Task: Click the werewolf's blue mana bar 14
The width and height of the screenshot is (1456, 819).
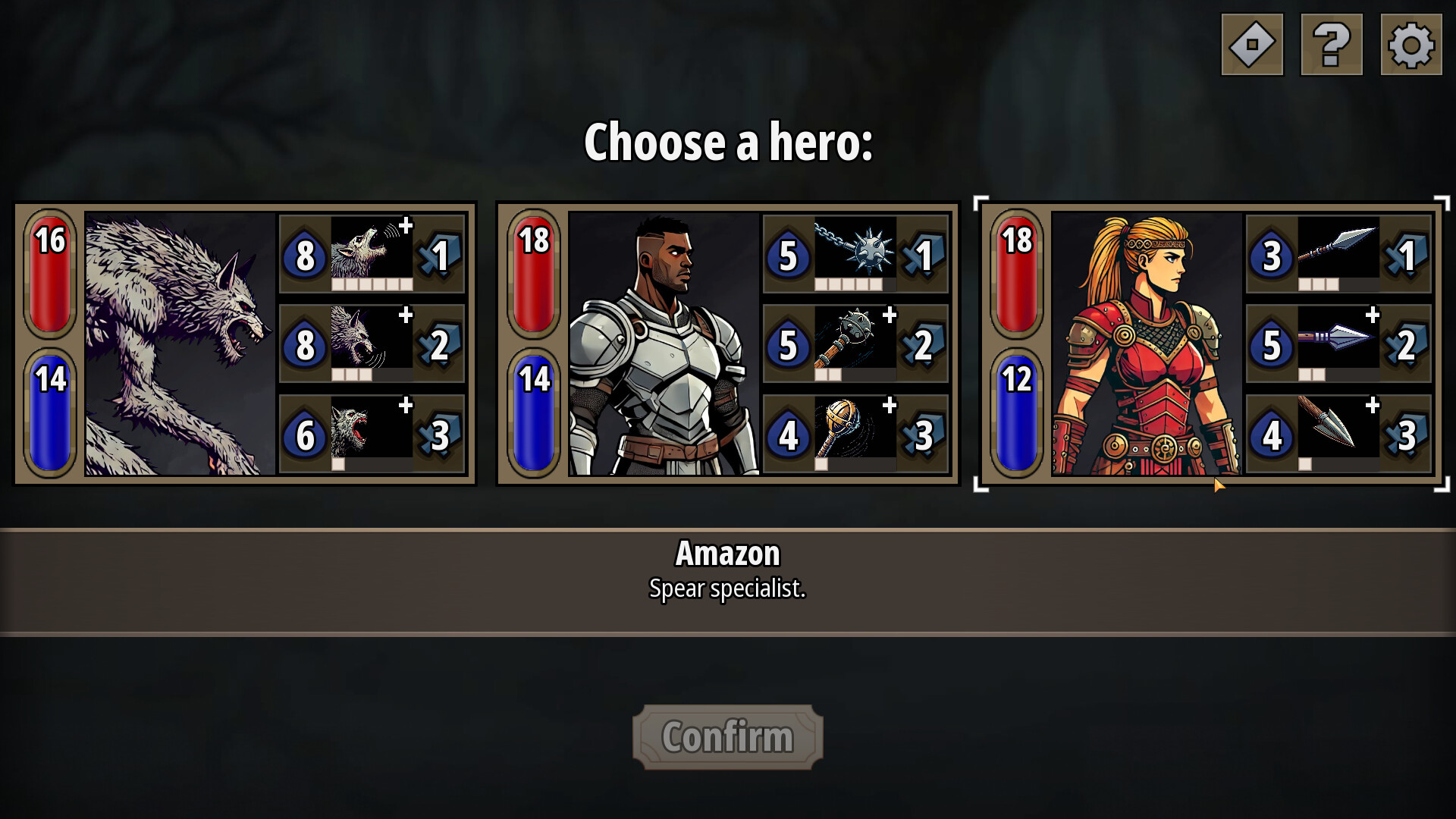Action: click(x=50, y=413)
